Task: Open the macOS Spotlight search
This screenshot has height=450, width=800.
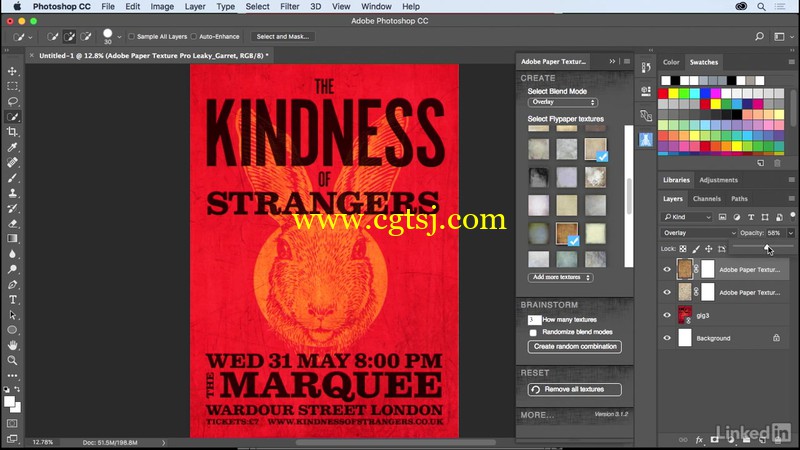Action: click(761, 7)
